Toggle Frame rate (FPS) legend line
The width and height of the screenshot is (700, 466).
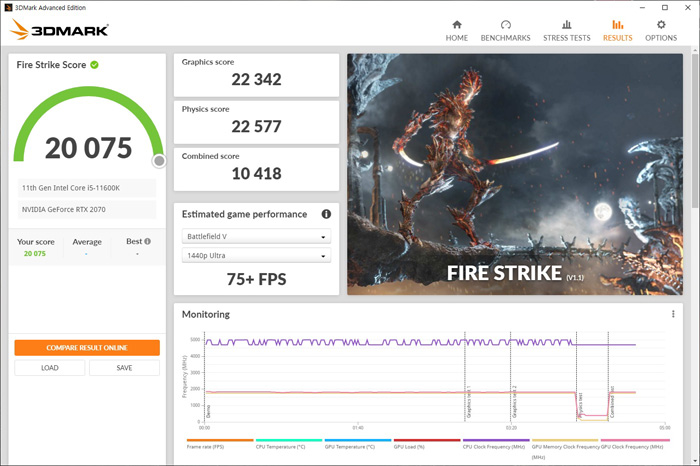coord(220,444)
